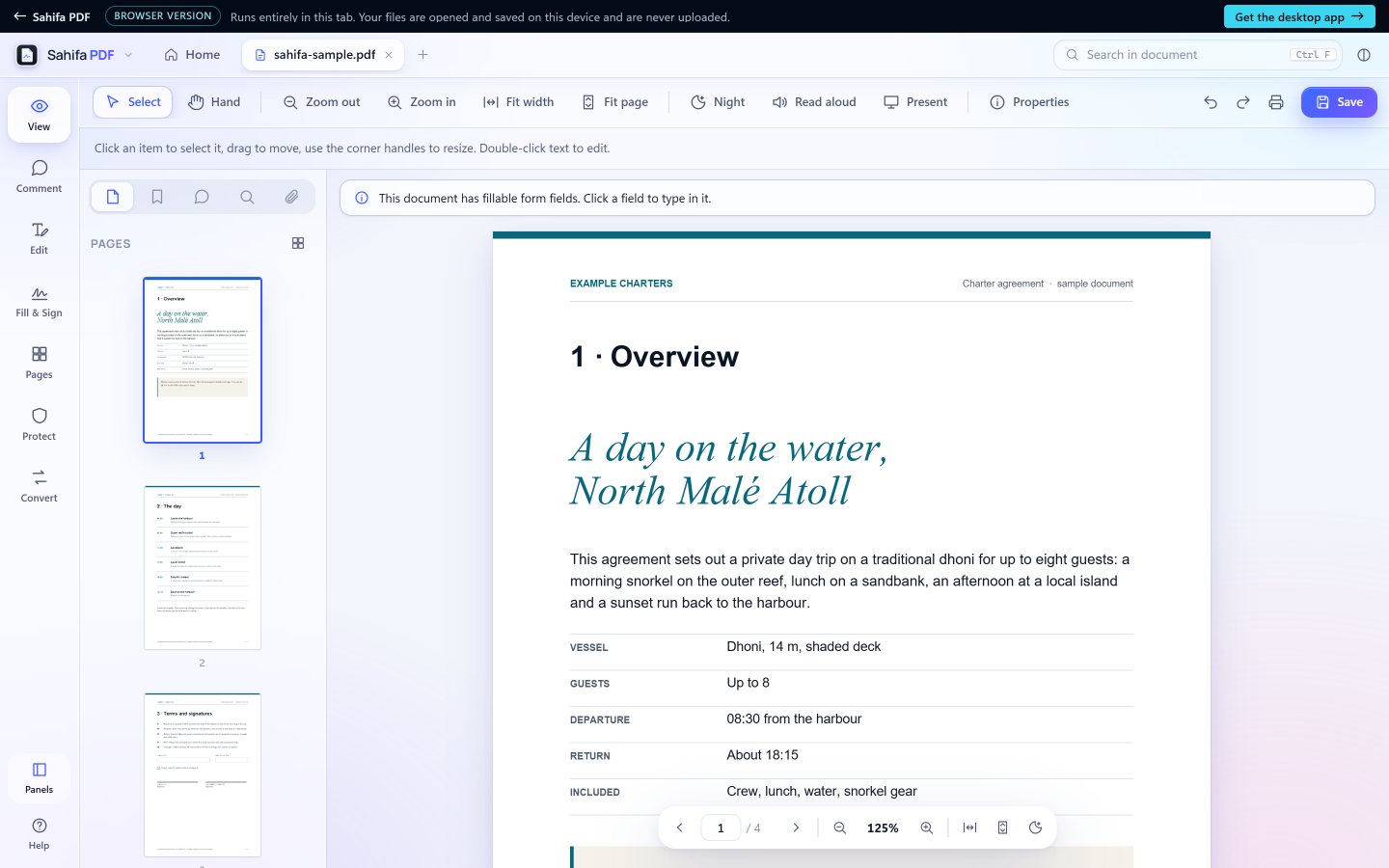Show the search panel tab
The height and width of the screenshot is (868, 1389).
247,197
